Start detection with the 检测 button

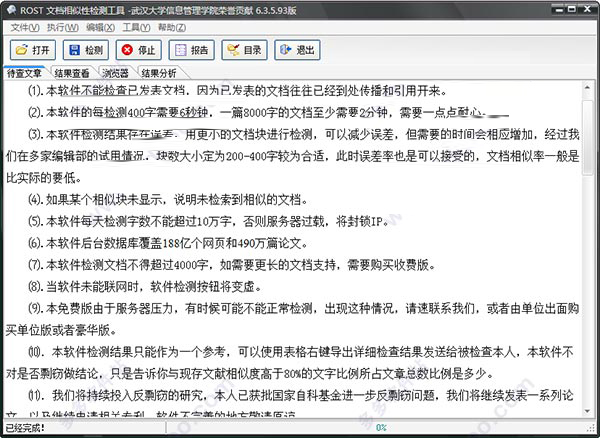(86, 50)
